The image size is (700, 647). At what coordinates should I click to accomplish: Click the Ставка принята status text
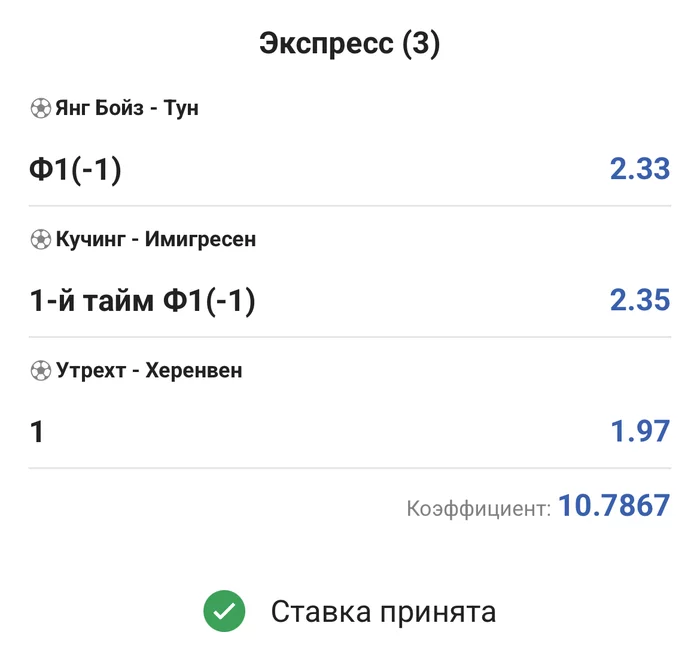tap(383, 611)
